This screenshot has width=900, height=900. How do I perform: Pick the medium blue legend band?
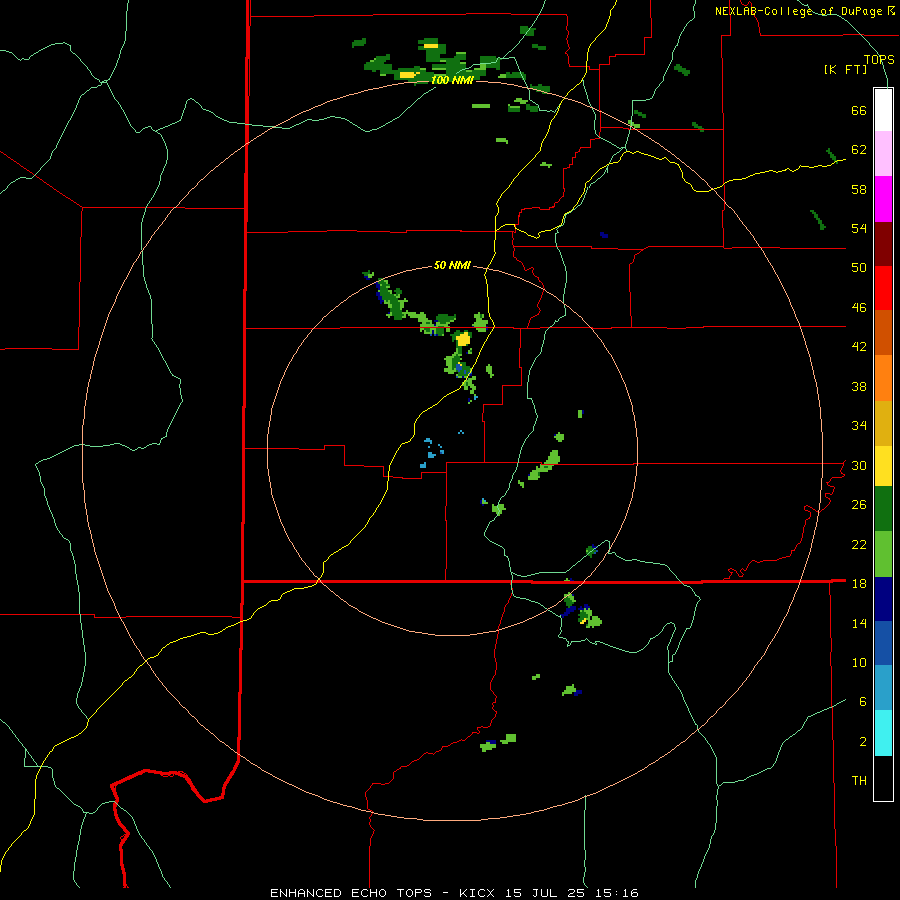coord(883,643)
